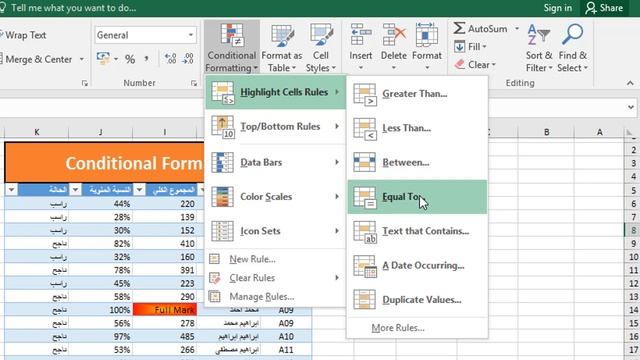
Task: Choose A Date Occurring rule
Action: pyautogui.click(x=417, y=265)
